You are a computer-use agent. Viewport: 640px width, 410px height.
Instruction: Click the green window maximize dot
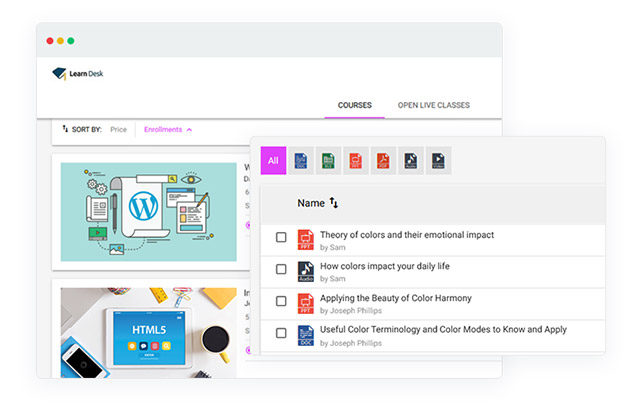tap(71, 41)
